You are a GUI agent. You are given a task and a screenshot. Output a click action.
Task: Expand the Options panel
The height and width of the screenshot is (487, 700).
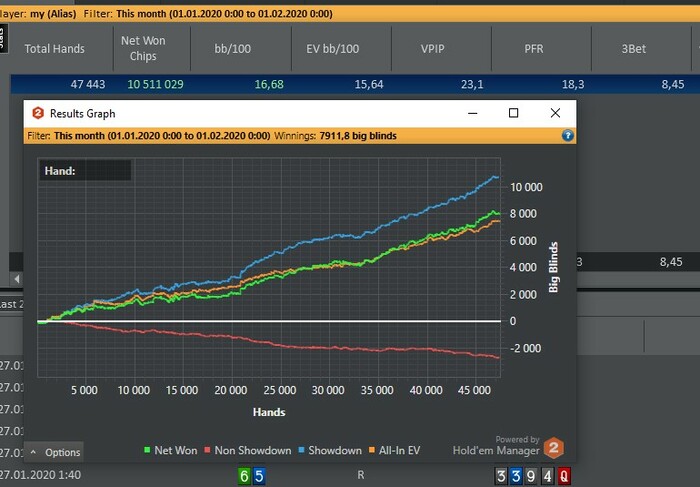tap(55, 452)
